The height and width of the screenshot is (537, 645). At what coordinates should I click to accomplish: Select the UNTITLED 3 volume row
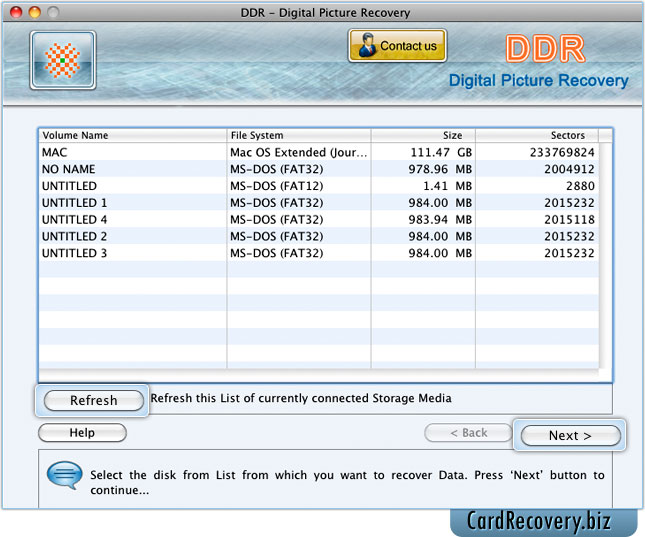pos(319,253)
